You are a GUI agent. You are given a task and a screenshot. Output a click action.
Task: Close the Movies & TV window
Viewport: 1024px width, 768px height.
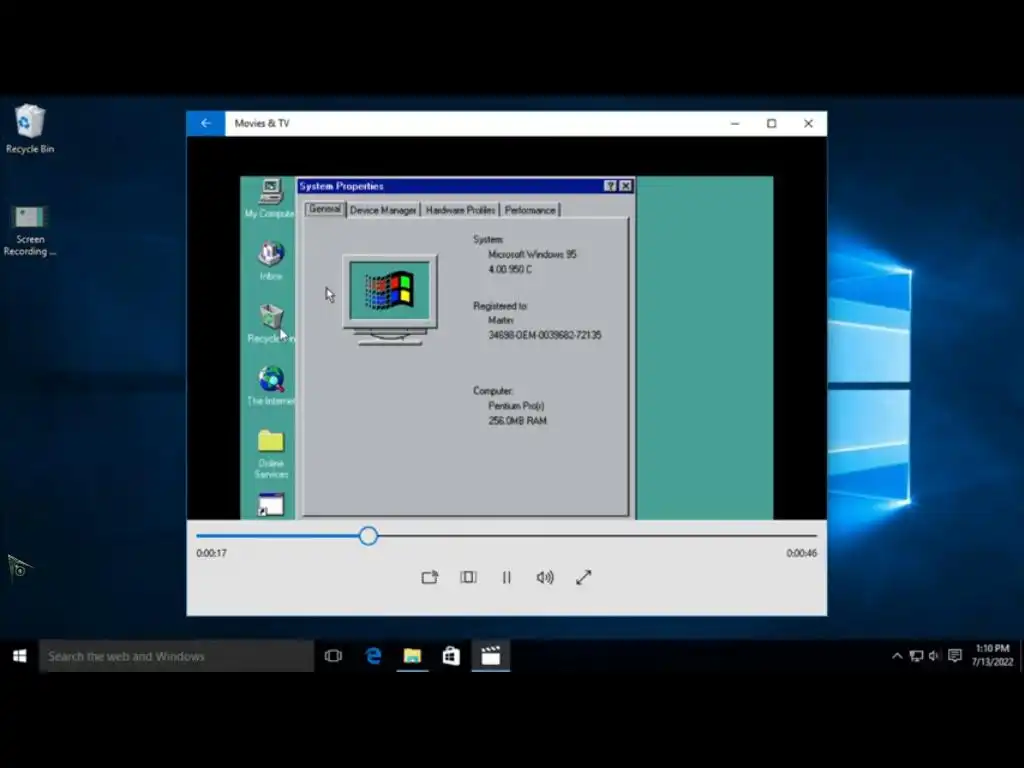point(808,123)
